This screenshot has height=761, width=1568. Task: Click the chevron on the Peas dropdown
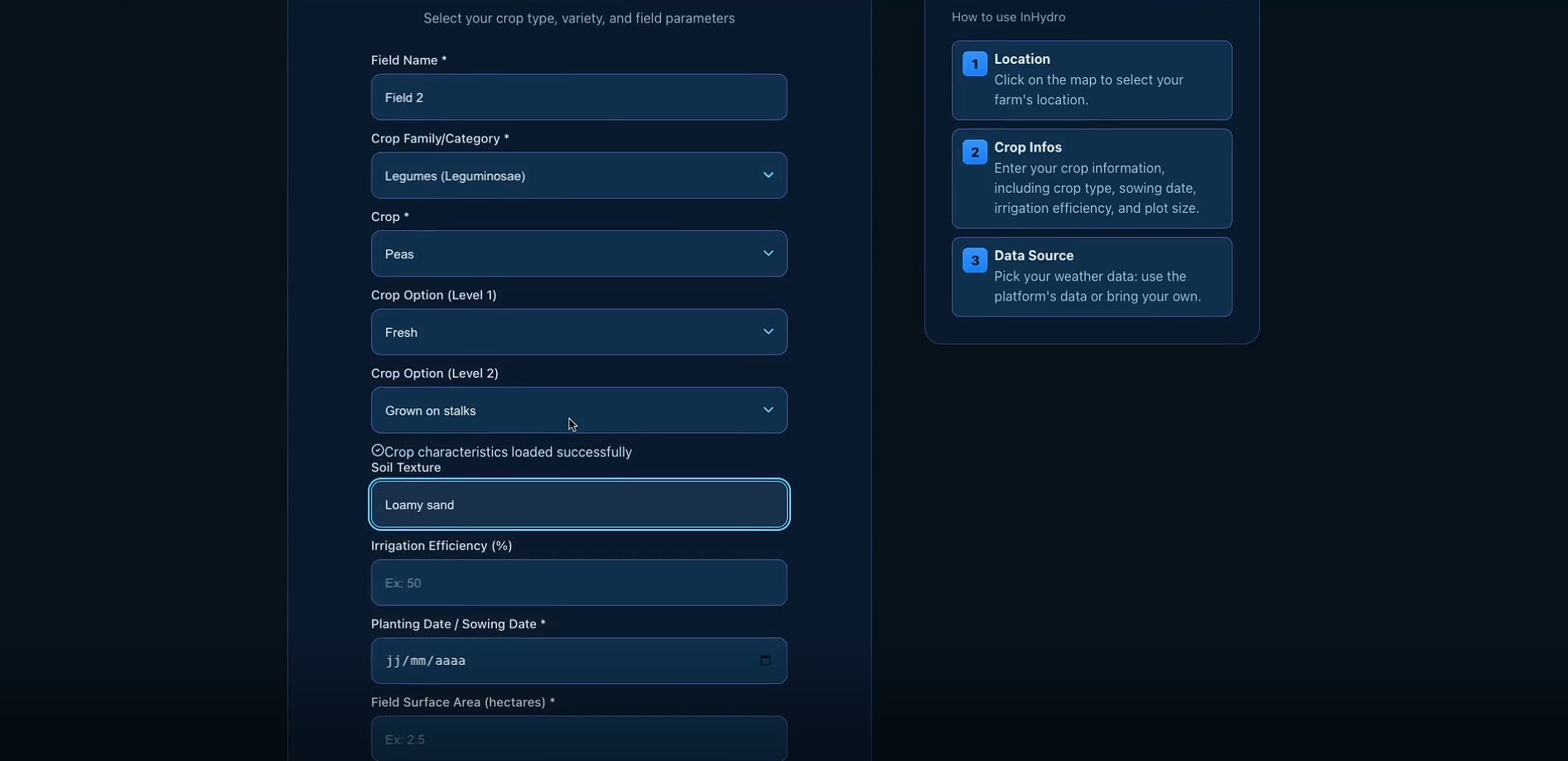point(768,253)
